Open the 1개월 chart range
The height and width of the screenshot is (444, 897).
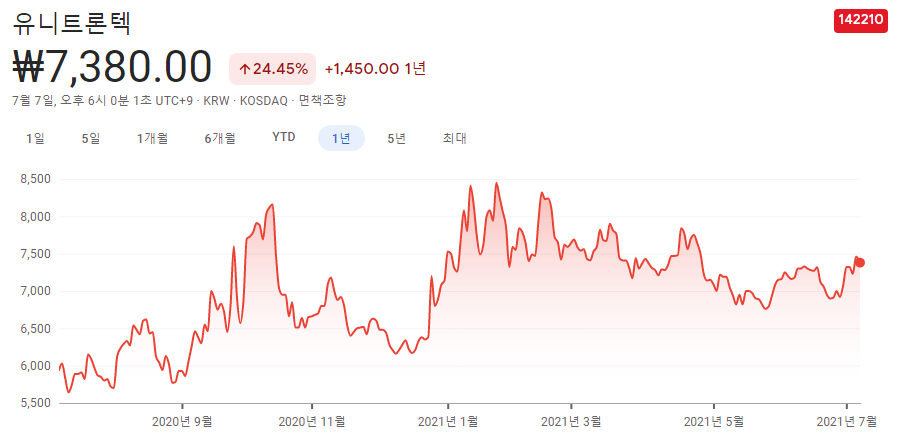[152, 138]
